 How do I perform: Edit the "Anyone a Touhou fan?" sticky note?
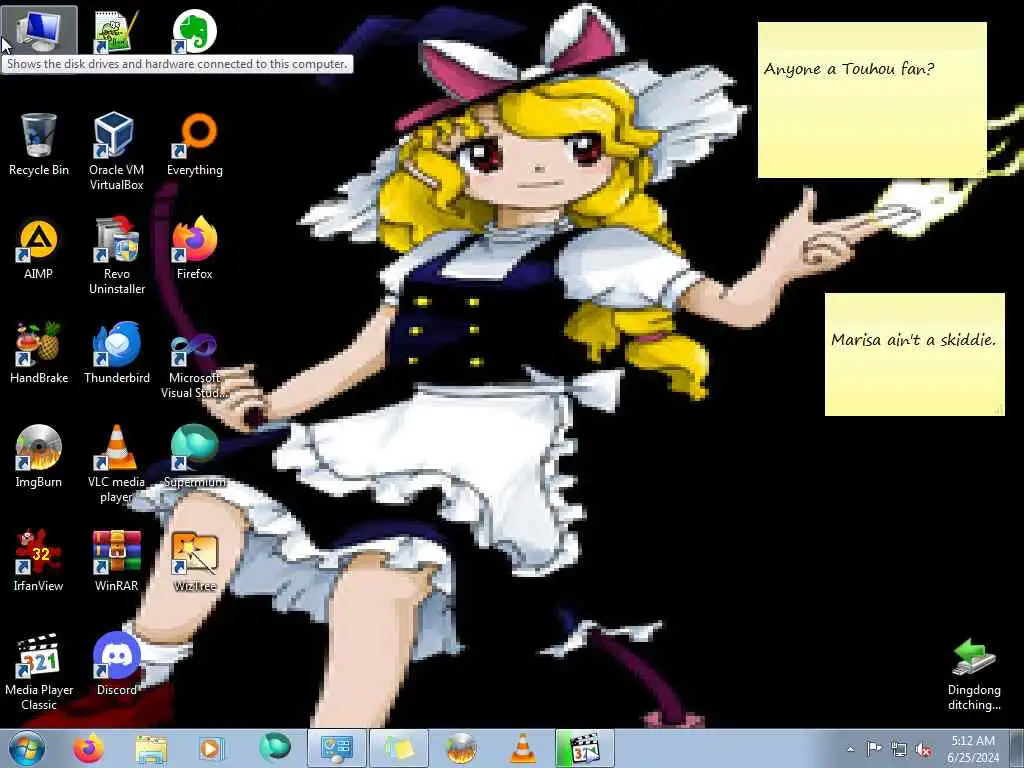(872, 100)
